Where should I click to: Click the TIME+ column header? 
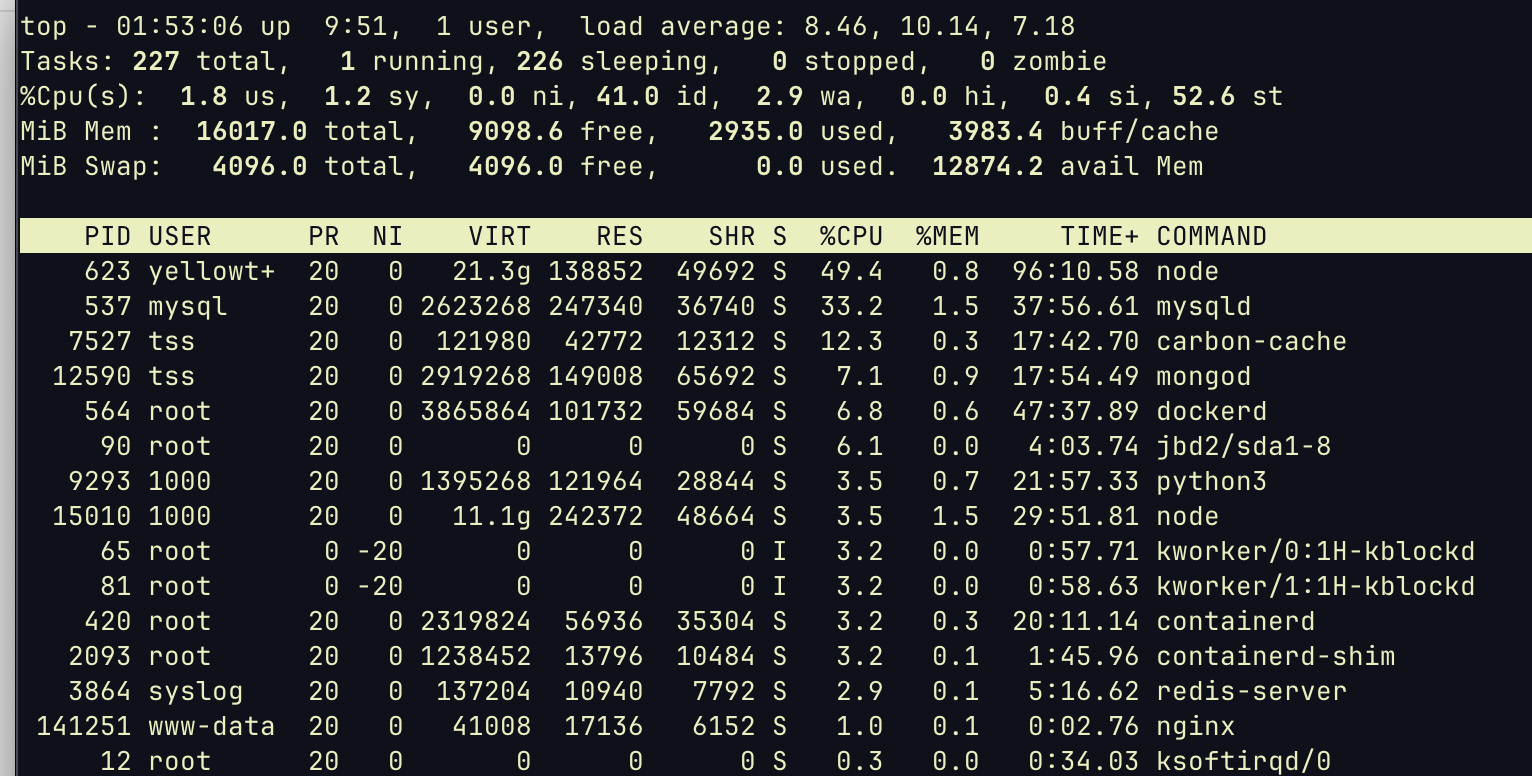(1099, 237)
